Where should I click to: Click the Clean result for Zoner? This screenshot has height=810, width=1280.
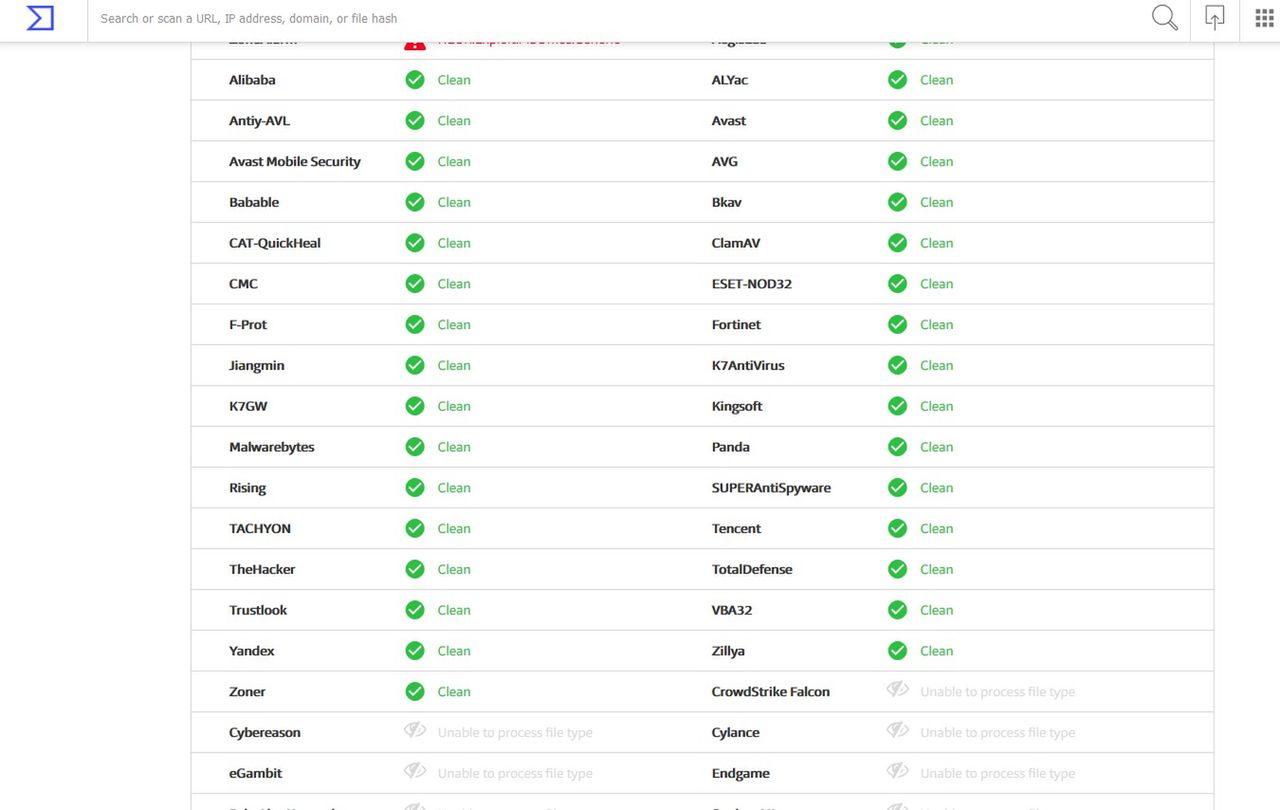(454, 692)
